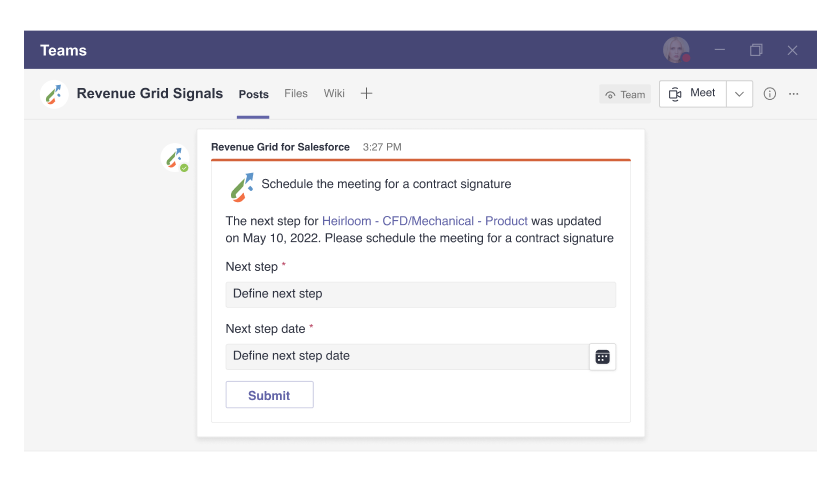The width and height of the screenshot is (840, 482).
Task: Click the Revenue Grid logo inside card
Action: (242, 187)
